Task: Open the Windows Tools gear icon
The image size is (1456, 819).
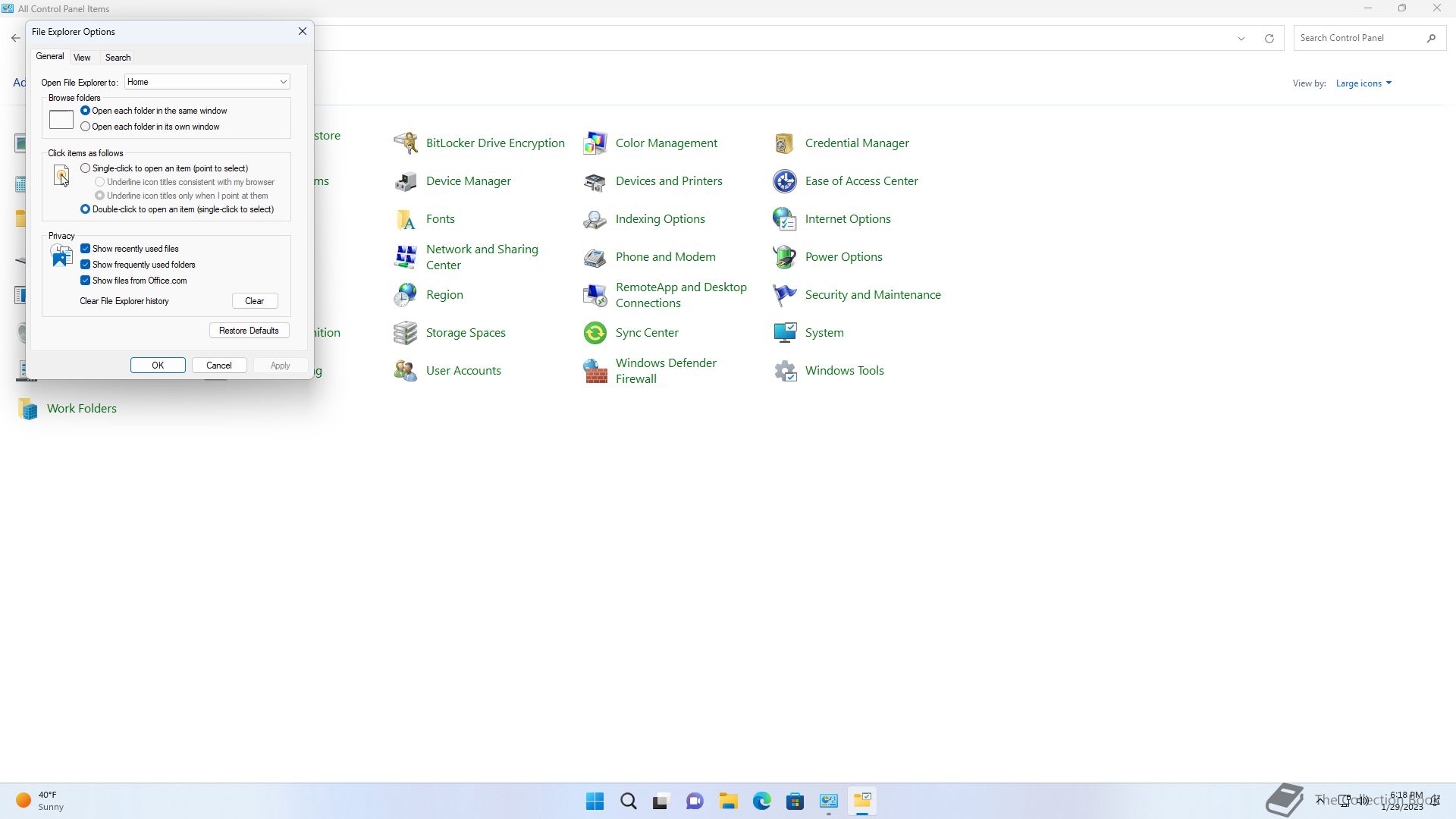Action: pyautogui.click(x=785, y=370)
